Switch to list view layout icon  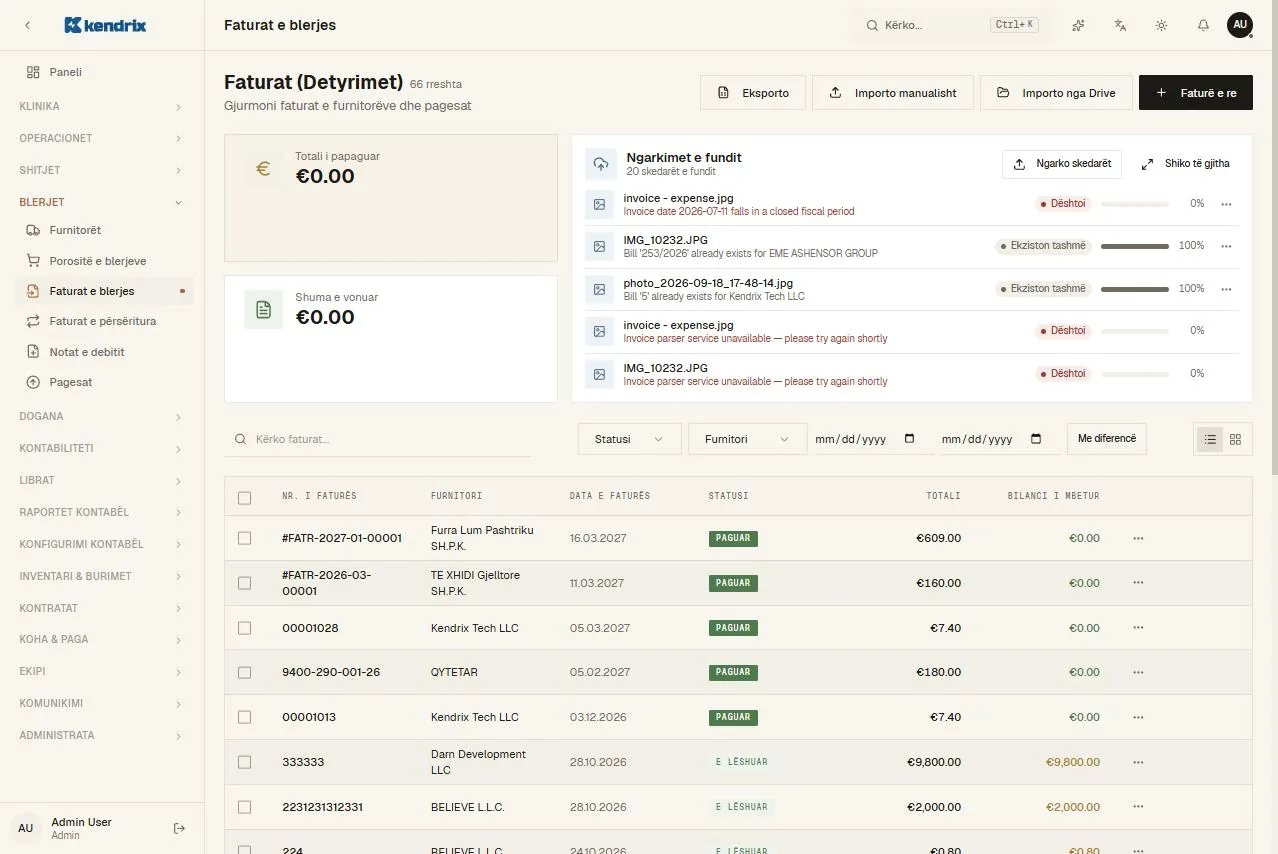pyautogui.click(x=1210, y=439)
